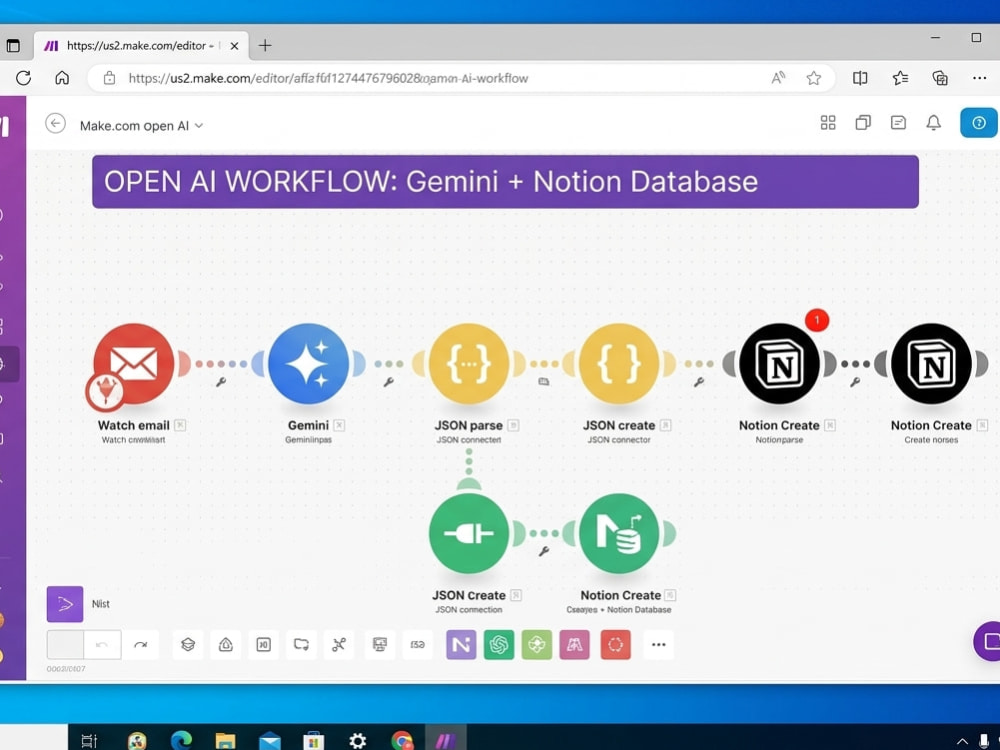Click the blue help question mark button
This screenshot has height=750, width=1000.
coord(979,122)
